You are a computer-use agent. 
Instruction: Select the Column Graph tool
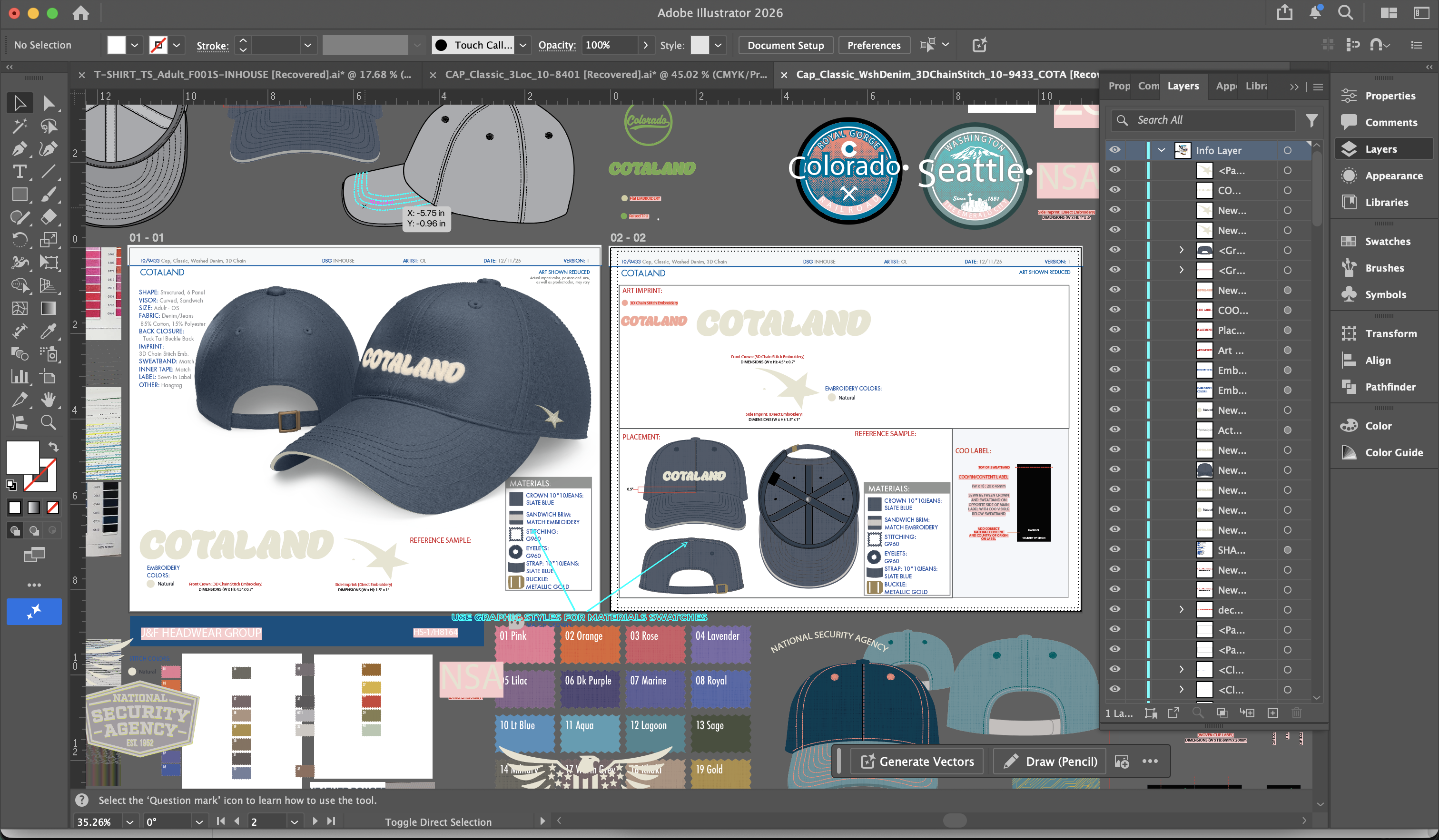coord(20,377)
